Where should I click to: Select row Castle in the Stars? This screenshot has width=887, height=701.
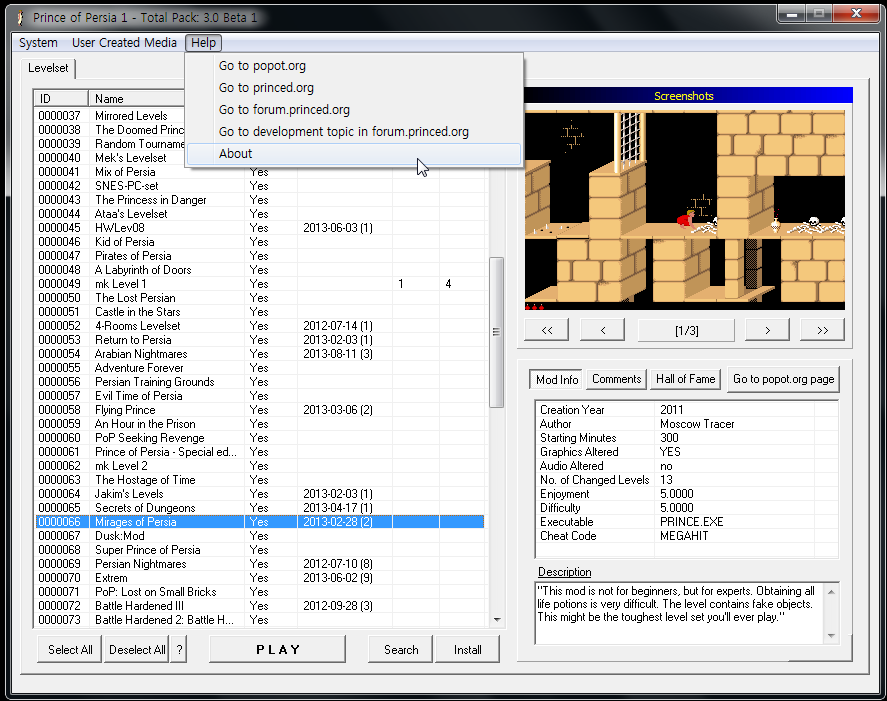(x=260, y=312)
